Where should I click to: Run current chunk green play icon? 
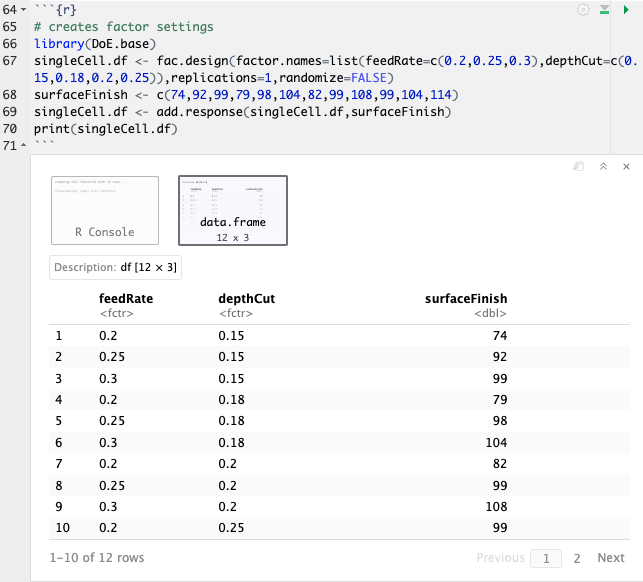coord(626,9)
